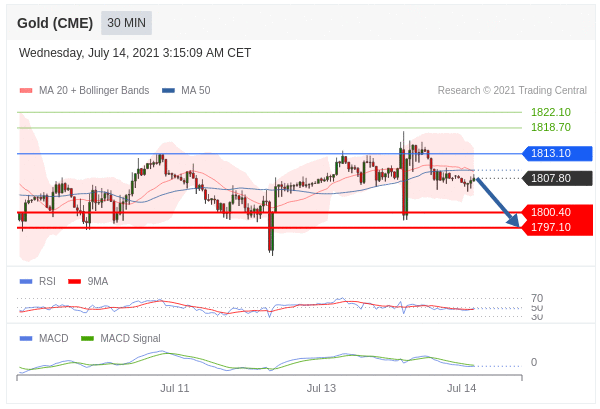The height and width of the screenshot is (409, 600).
Task: Toggle the RSI legend entry
Action: [47, 282]
